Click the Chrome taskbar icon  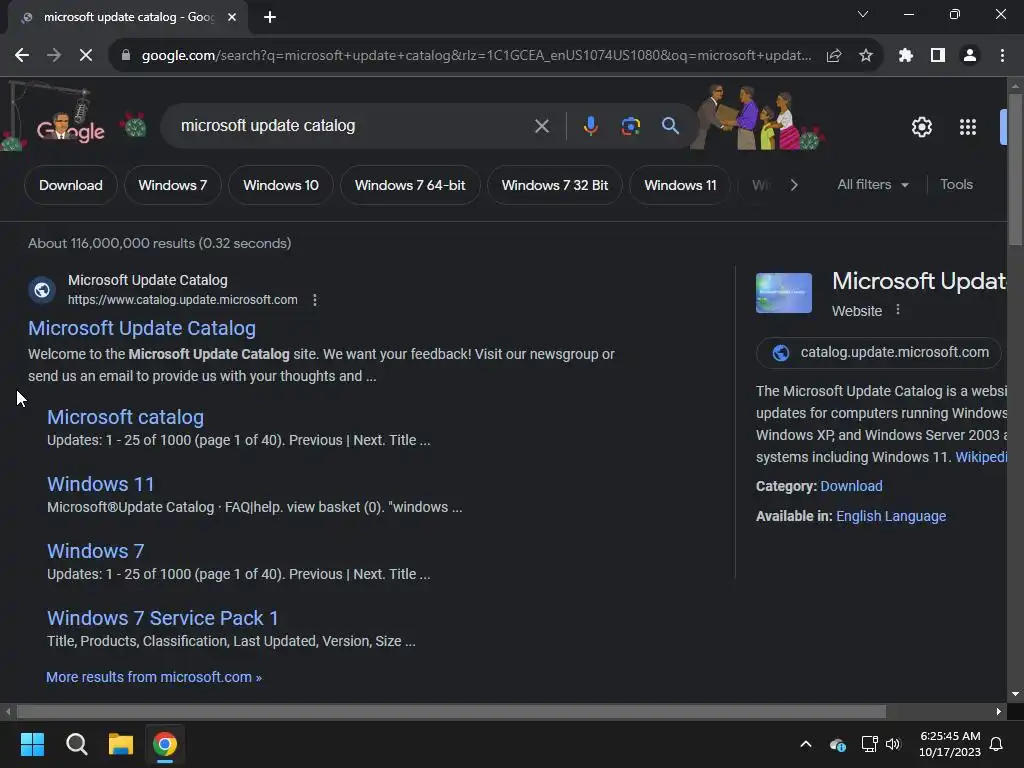click(165, 744)
